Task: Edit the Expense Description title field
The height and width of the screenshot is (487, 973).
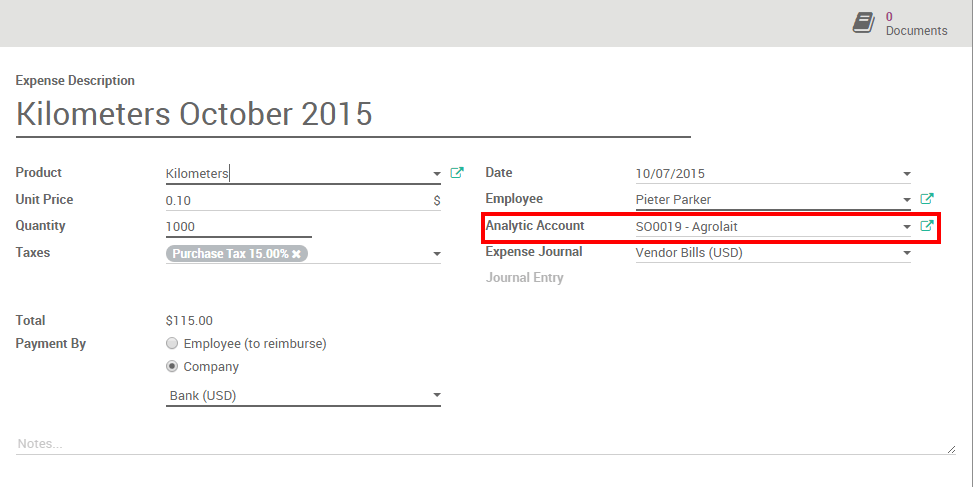Action: point(353,114)
